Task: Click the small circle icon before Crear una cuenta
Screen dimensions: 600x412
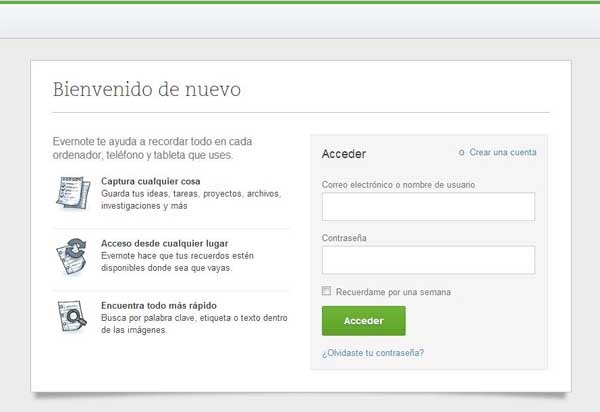Action: (x=461, y=153)
